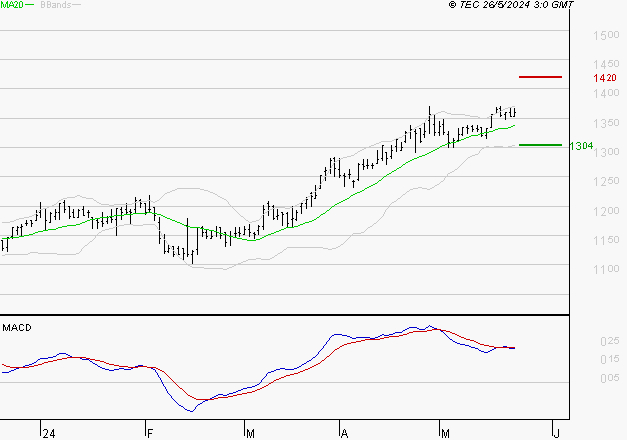Image resolution: width=627 pixels, height=440 pixels.
Task: Click the MACD panel label
Action: click(x=17, y=328)
